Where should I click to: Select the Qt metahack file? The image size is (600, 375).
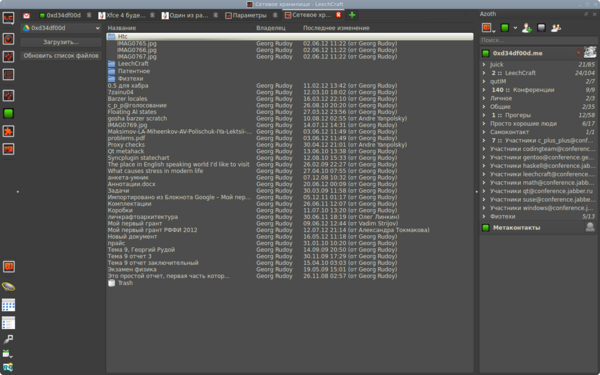(x=290, y=151)
